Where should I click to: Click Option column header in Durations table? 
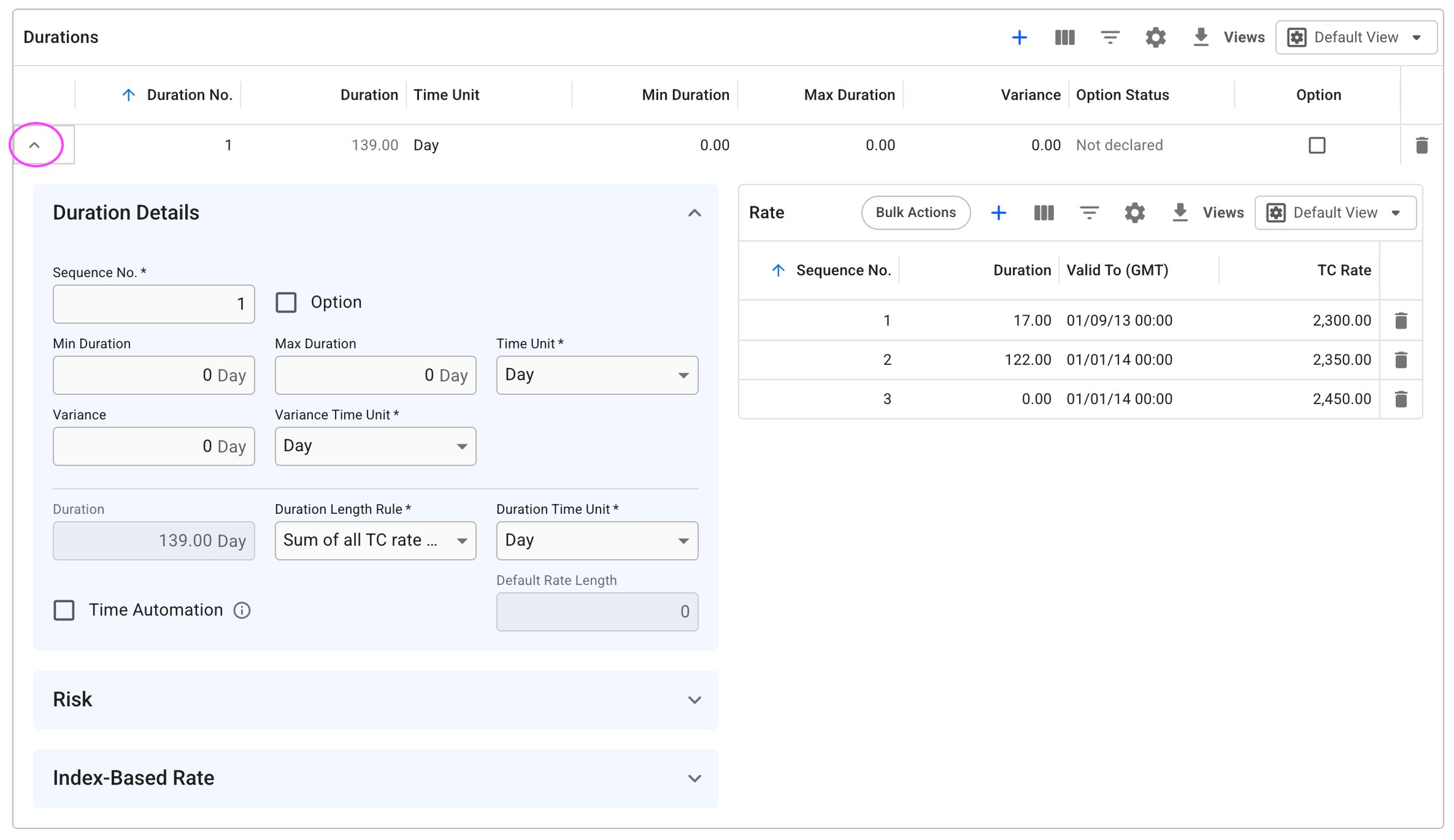(x=1318, y=95)
